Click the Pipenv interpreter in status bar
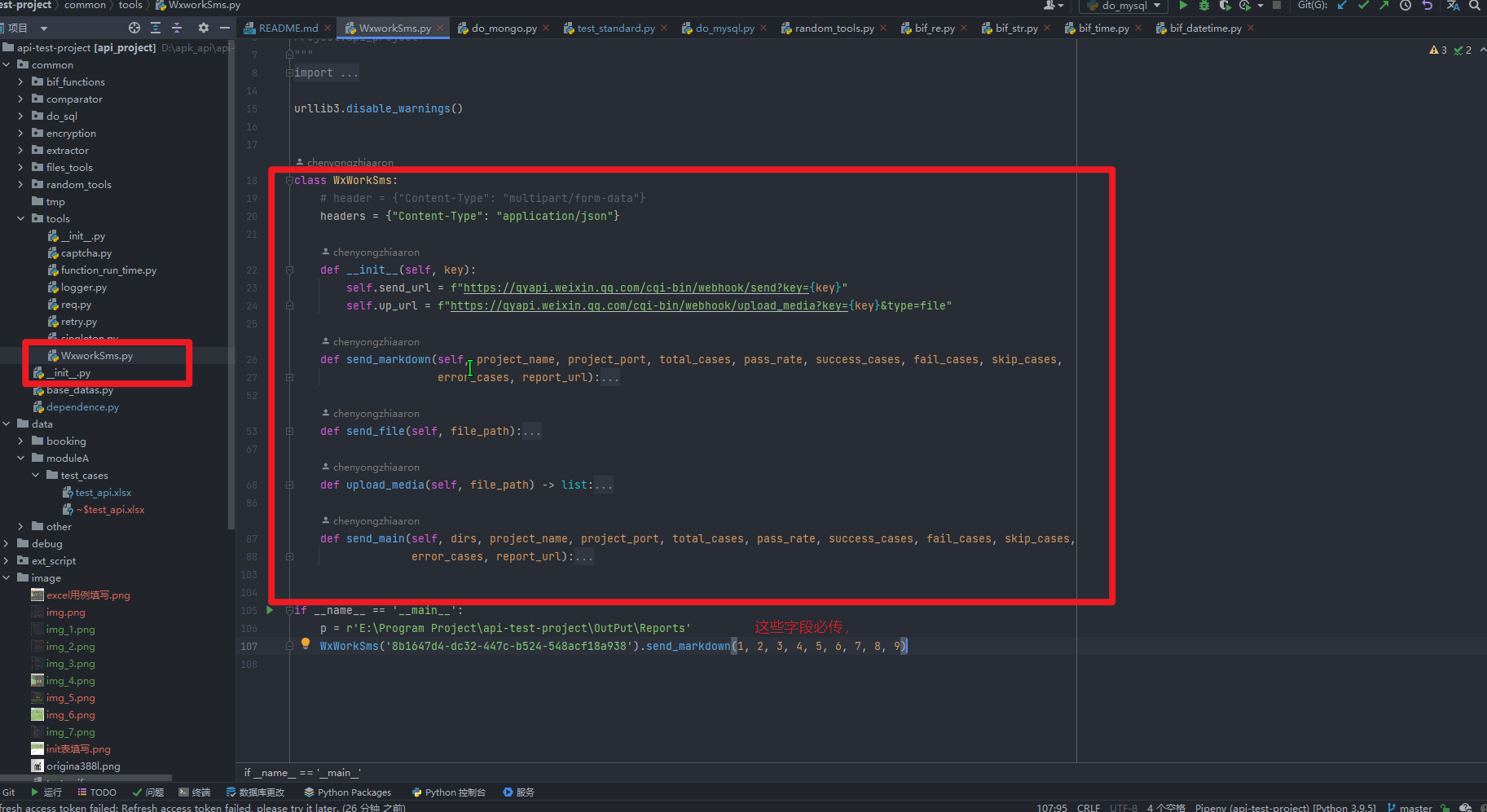Screen dimensions: 1487x812 [x=1286, y=807]
